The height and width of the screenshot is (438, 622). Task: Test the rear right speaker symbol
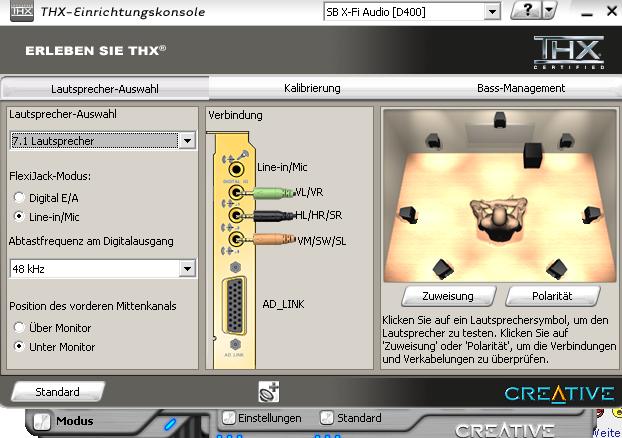pyautogui.click(x=557, y=269)
